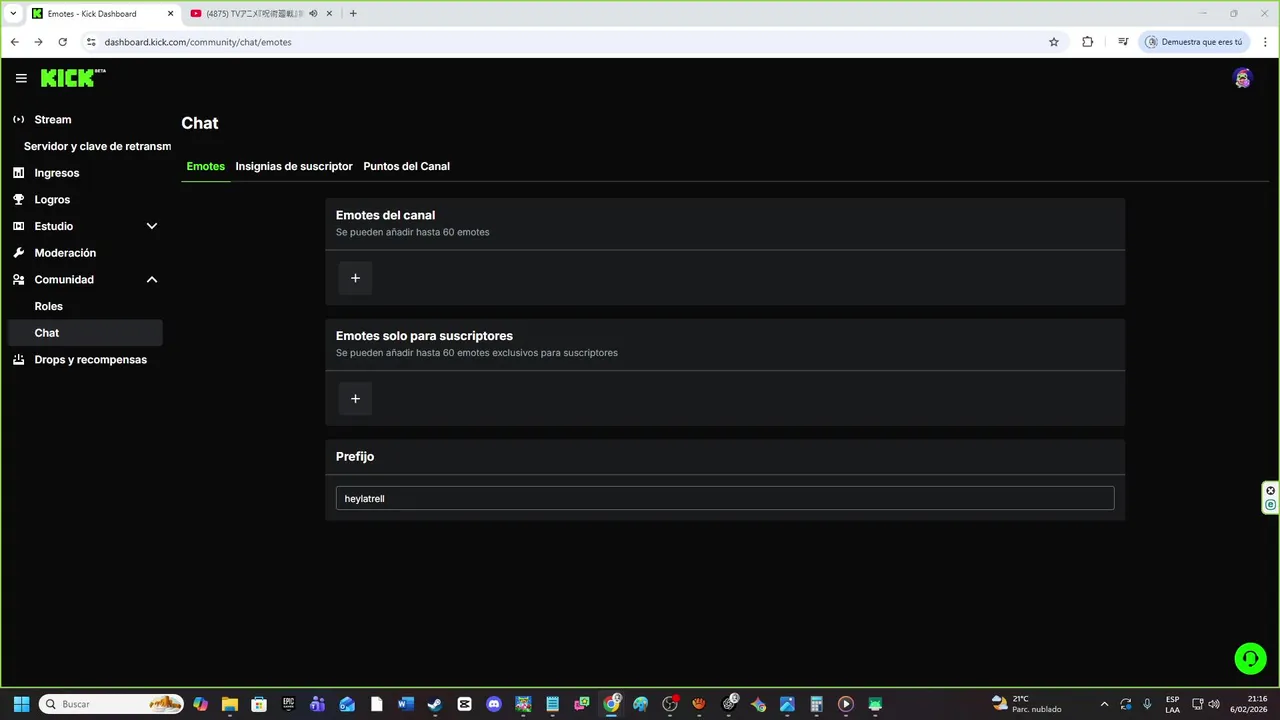Switch to Insignias de suscriptor tab
Screen dimensions: 1280x720
click(294, 166)
